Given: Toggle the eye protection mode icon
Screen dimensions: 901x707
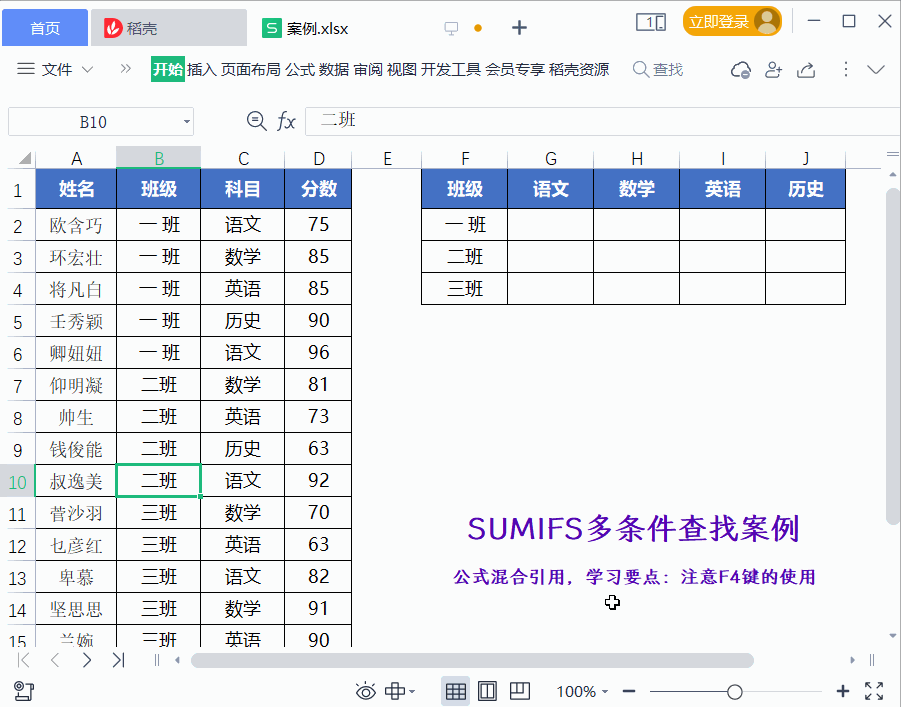Looking at the screenshot, I should [x=365, y=691].
